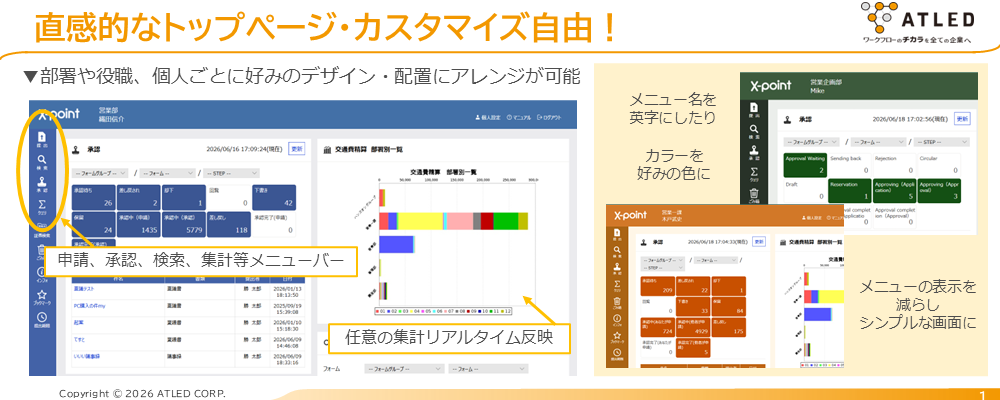Click 更新 button in orange screen

tap(758, 242)
